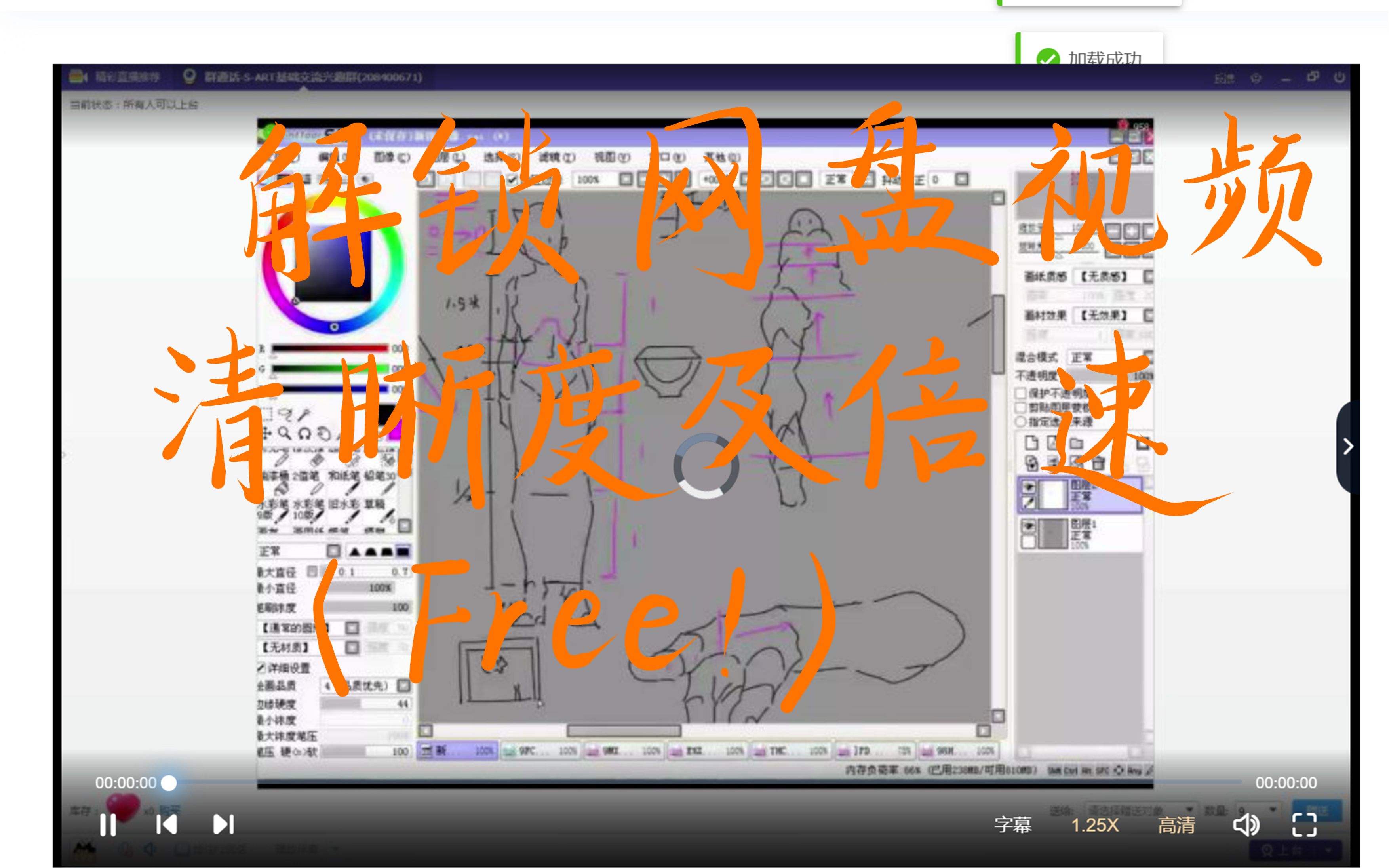Toggle 详细设置 checkbox in brush settings
This screenshot has width=1389, height=868.
click(262, 668)
